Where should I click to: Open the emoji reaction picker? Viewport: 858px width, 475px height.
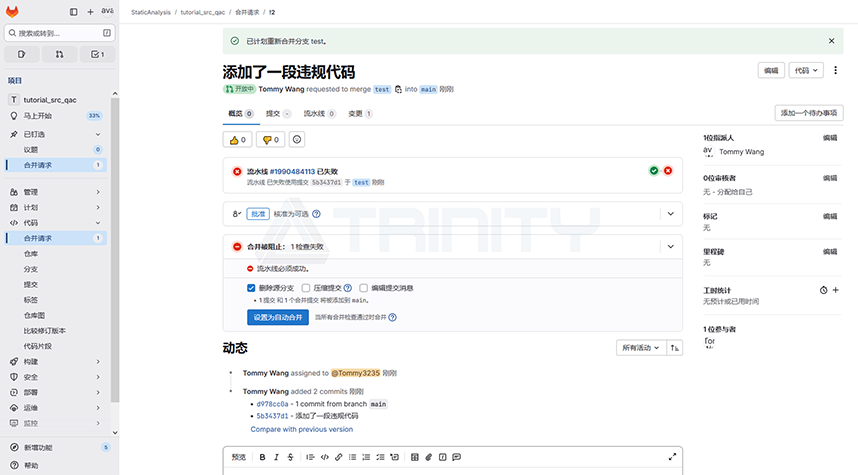point(297,139)
